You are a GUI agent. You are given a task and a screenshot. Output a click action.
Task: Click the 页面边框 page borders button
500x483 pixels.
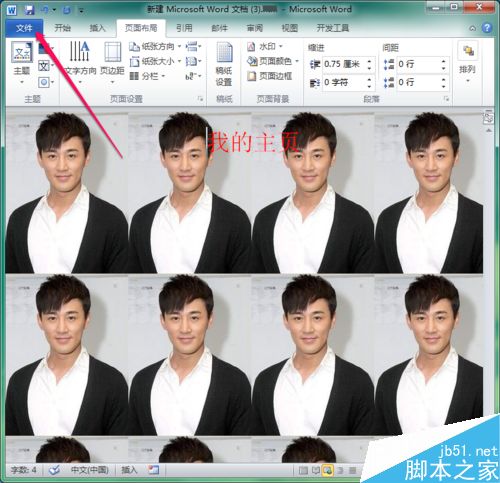point(269,76)
